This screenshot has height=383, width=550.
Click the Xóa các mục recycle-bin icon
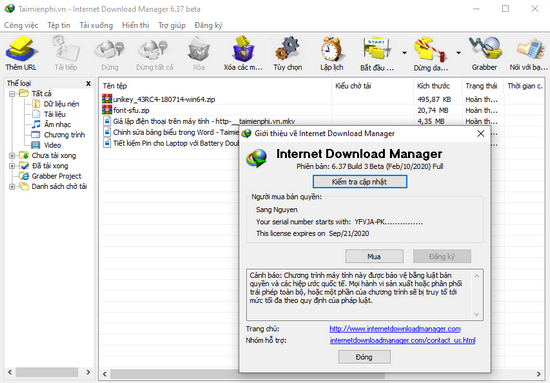point(243,49)
